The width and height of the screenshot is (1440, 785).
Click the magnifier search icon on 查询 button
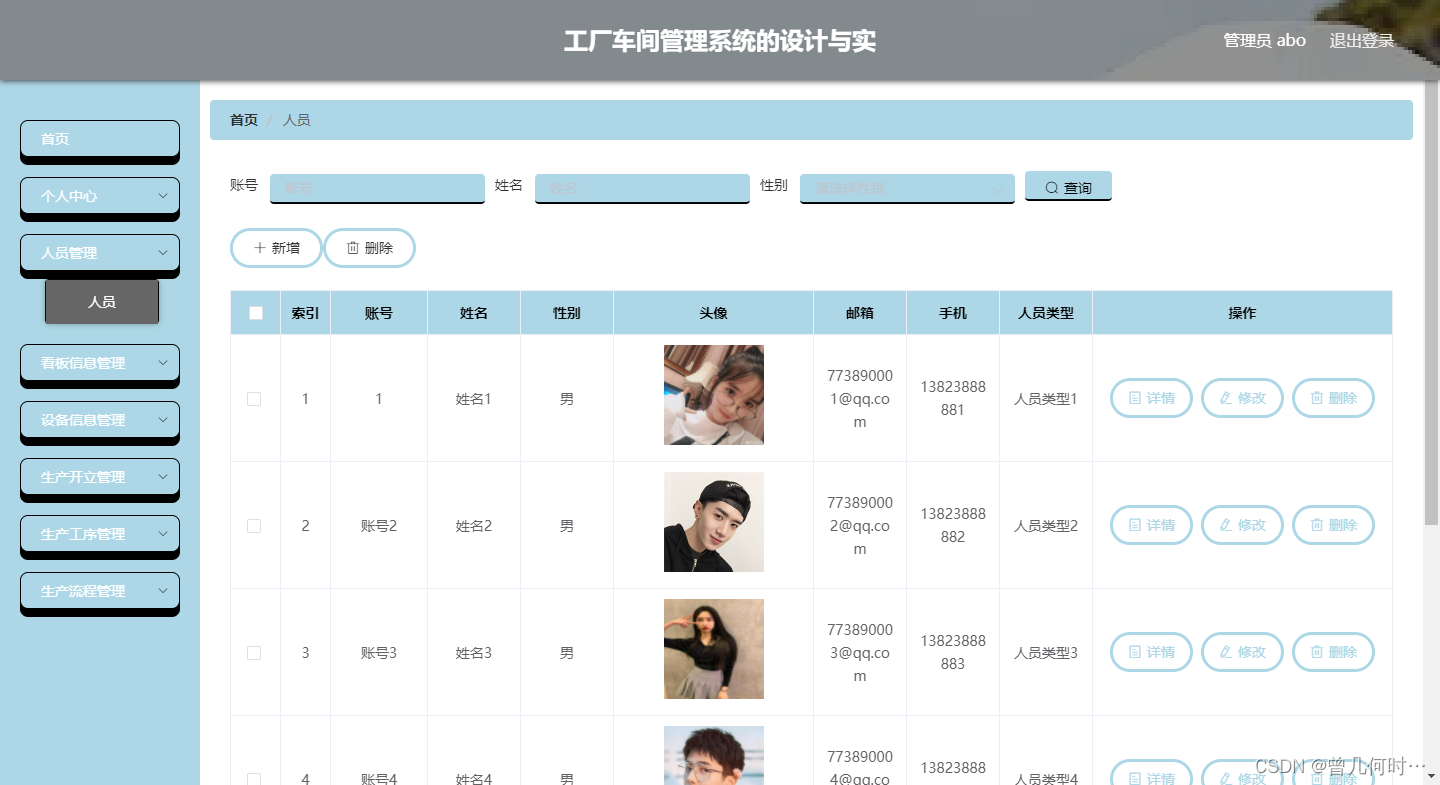click(x=1050, y=186)
